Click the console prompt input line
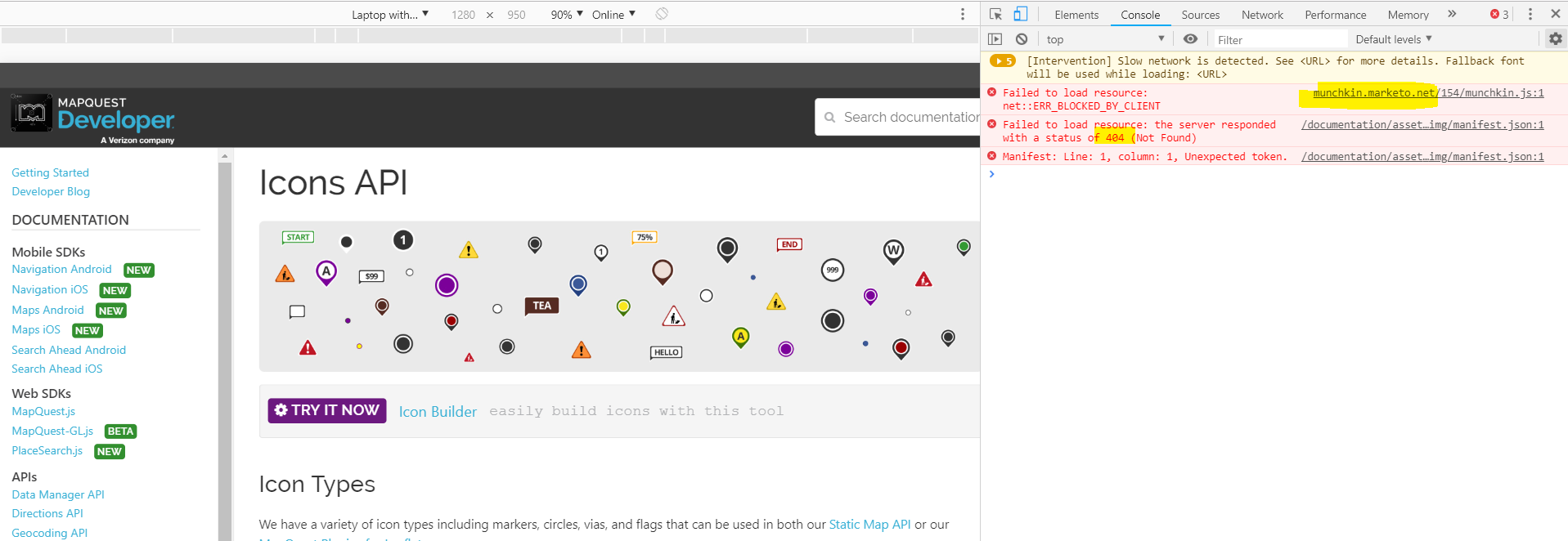 (x=1276, y=174)
